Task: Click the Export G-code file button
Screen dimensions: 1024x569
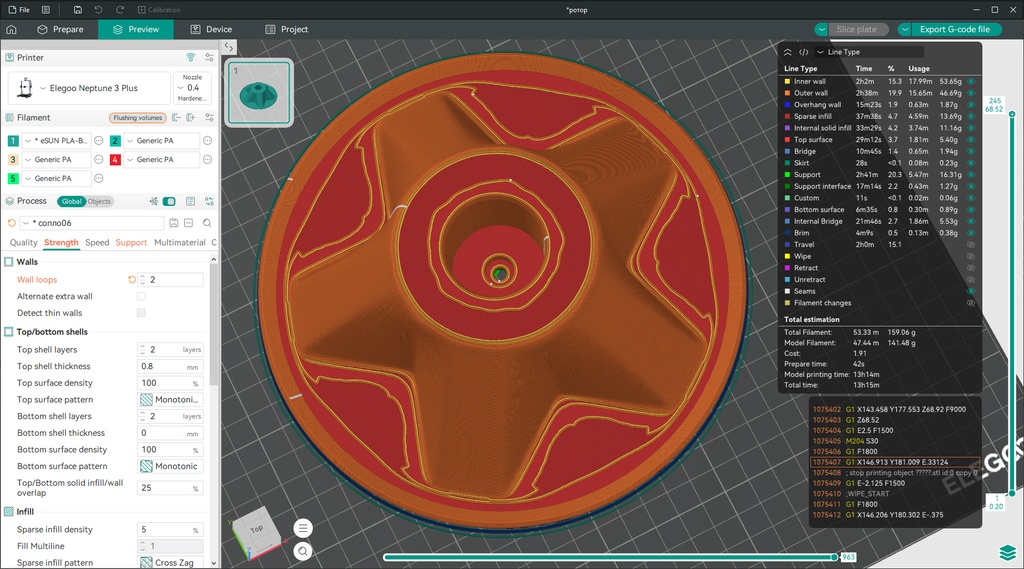Action: click(x=955, y=29)
